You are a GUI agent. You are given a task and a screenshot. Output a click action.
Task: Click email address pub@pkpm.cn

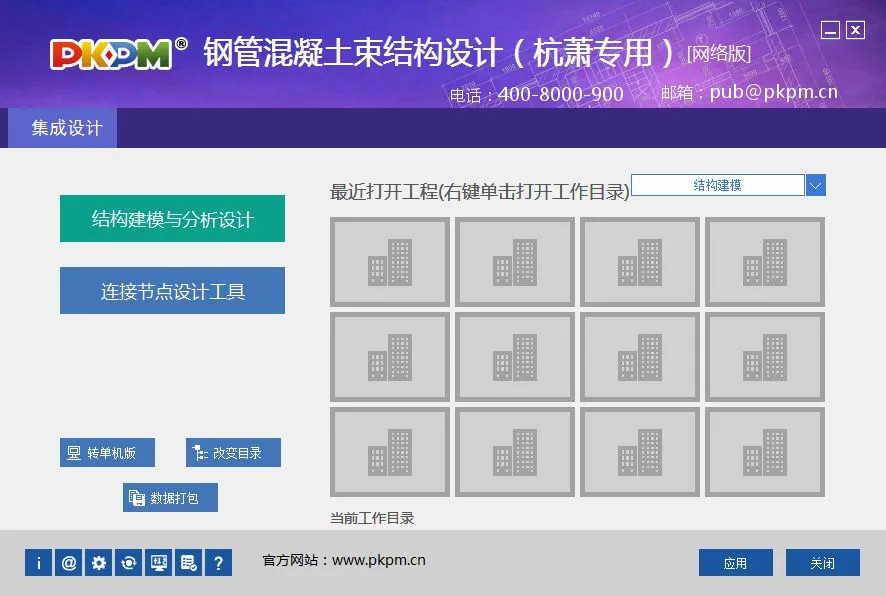tap(774, 92)
